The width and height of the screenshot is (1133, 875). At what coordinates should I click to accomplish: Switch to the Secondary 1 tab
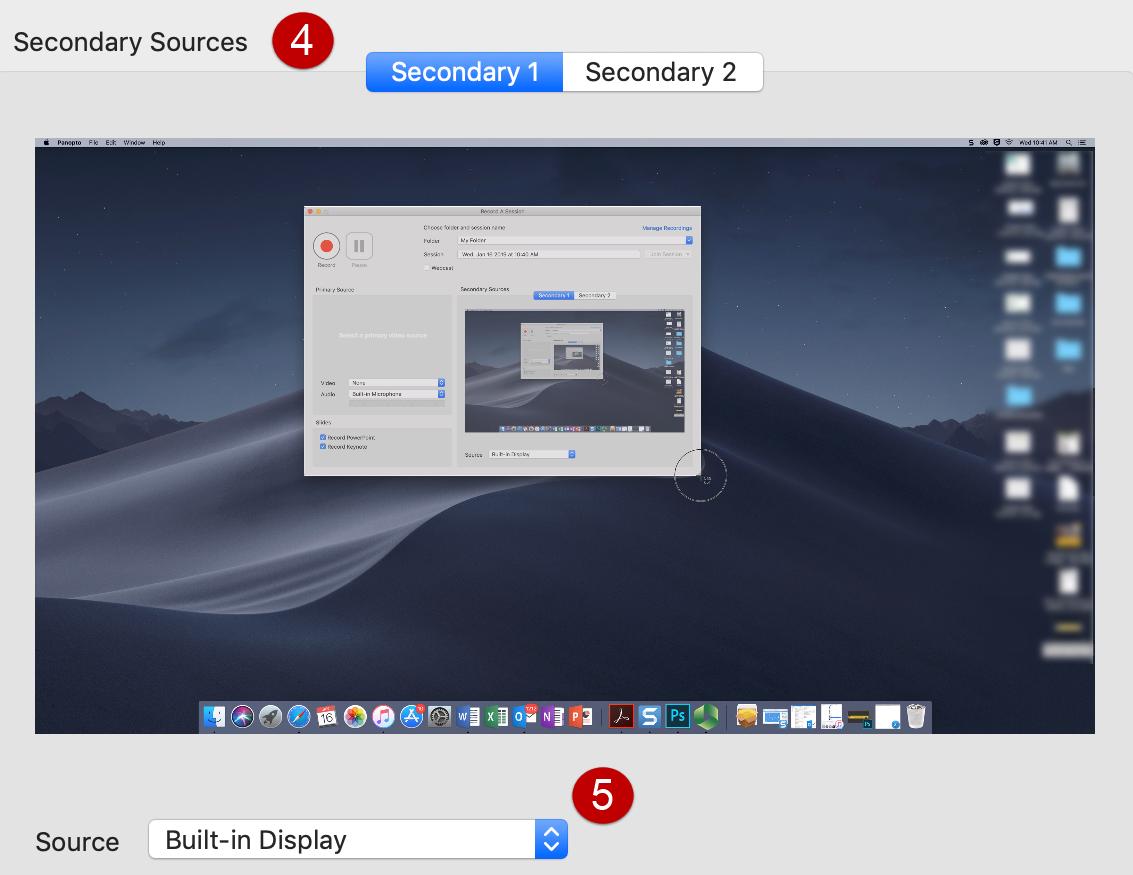tap(465, 72)
